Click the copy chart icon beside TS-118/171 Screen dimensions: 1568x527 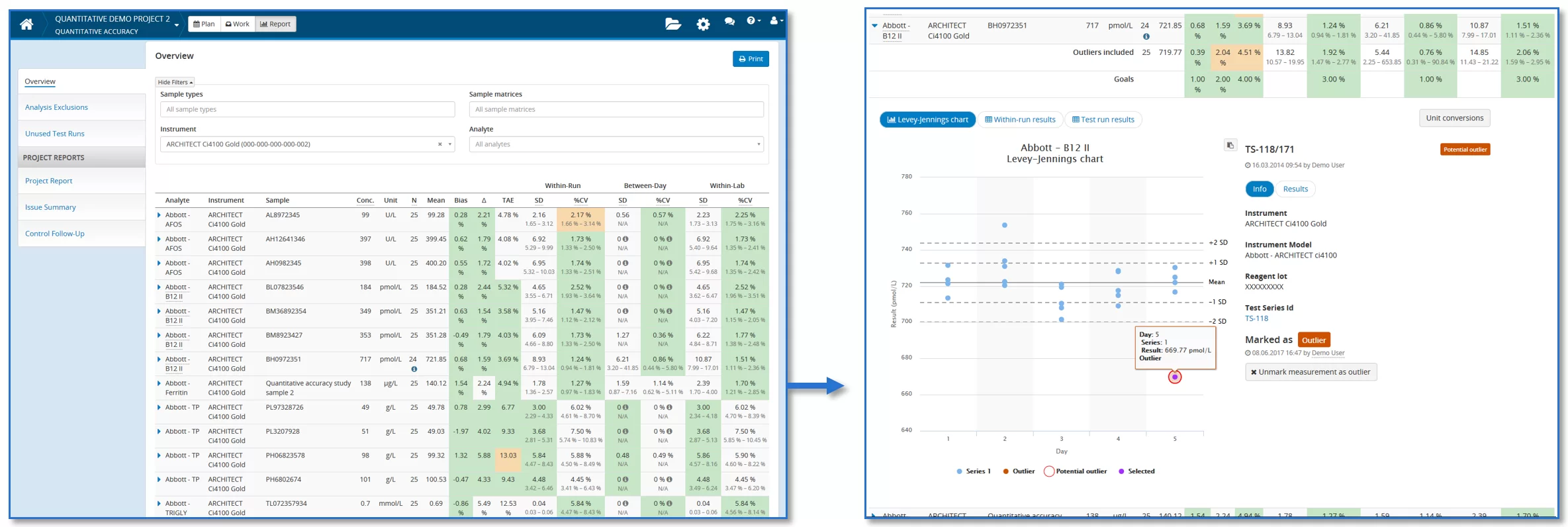tap(1230, 146)
